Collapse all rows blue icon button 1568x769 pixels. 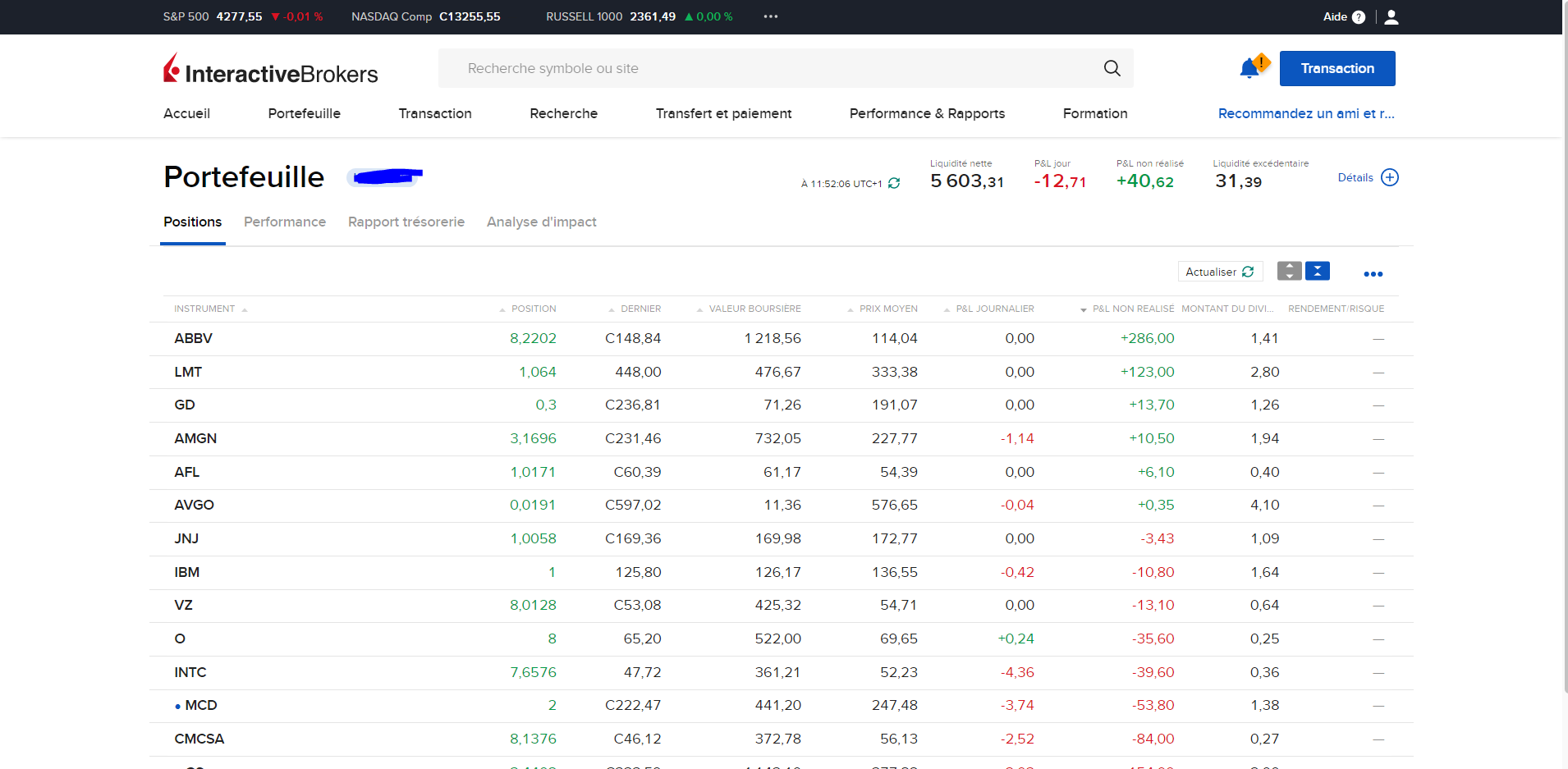1318,271
